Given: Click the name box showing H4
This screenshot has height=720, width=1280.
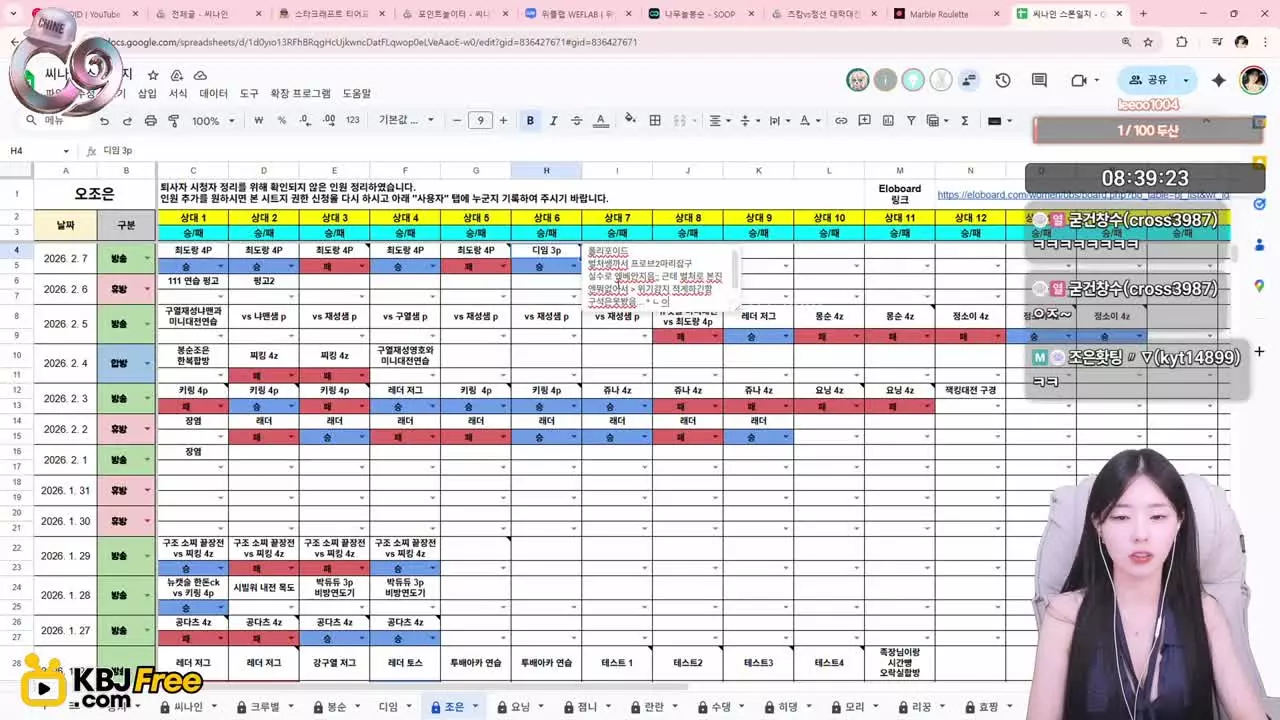Looking at the screenshot, I should (x=37, y=150).
